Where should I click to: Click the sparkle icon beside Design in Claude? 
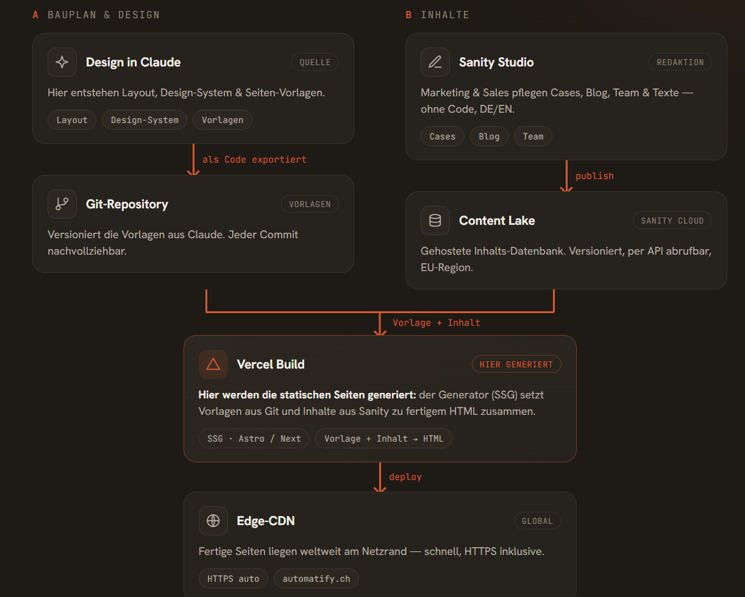[62, 62]
